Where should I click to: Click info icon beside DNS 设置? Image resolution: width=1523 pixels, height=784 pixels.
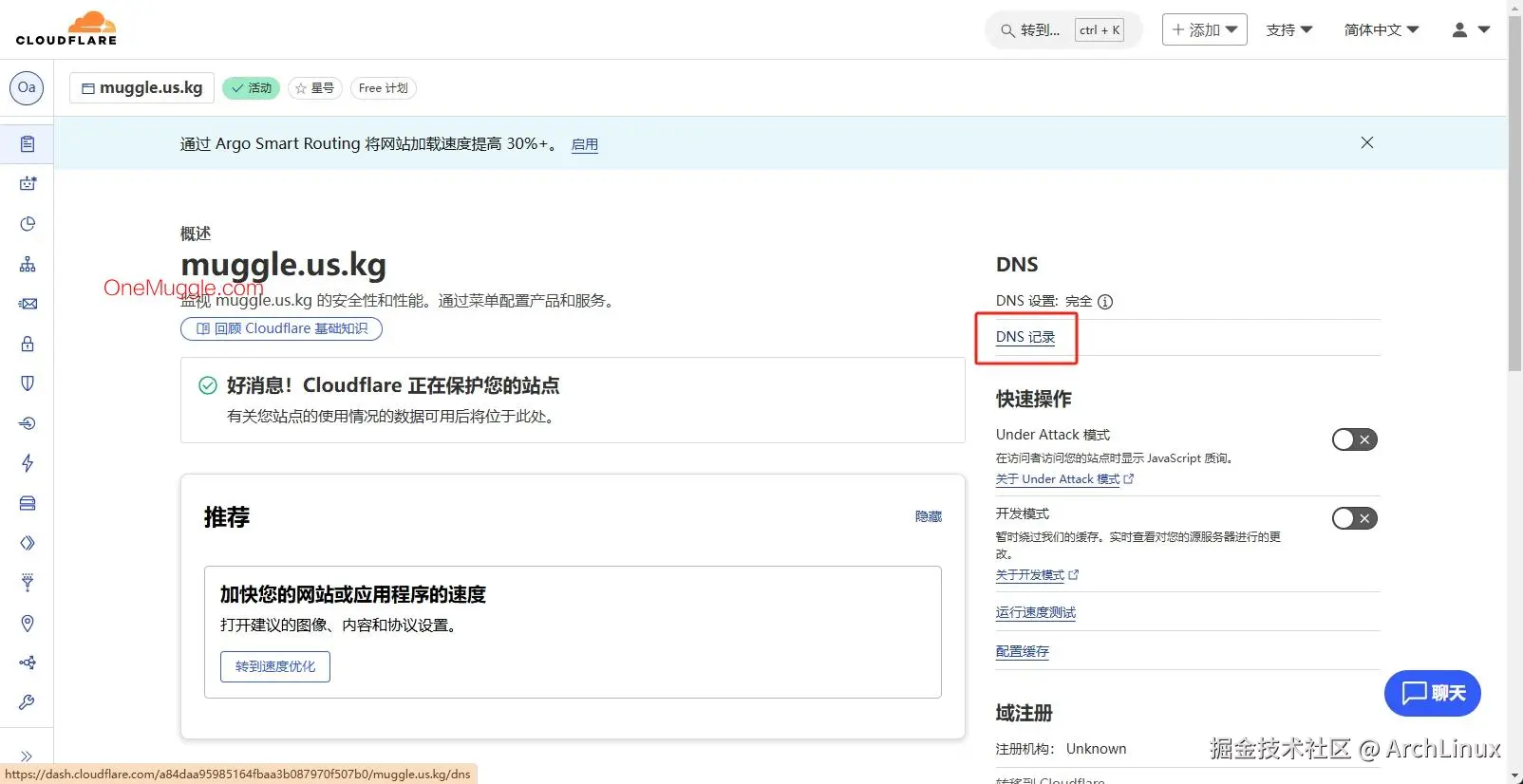[x=1105, y=302]
